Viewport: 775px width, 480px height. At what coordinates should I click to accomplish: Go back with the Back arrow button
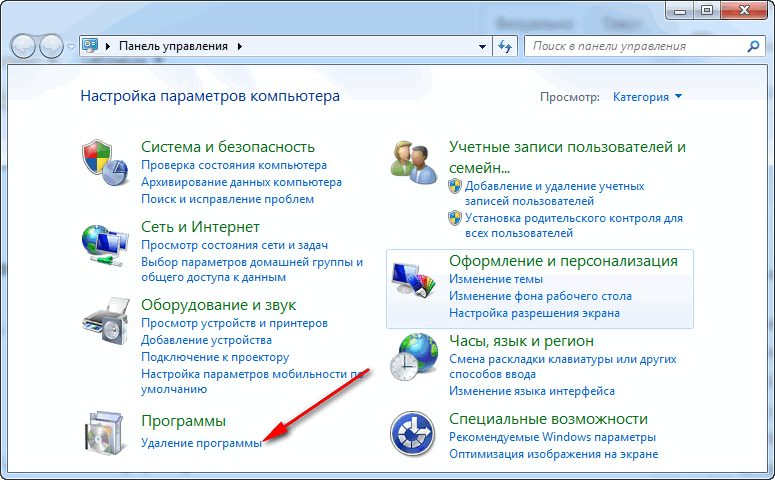click(23, 47)
